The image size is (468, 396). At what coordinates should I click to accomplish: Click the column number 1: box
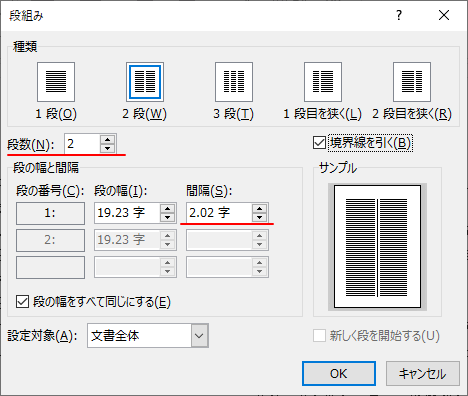coord(50,213)
